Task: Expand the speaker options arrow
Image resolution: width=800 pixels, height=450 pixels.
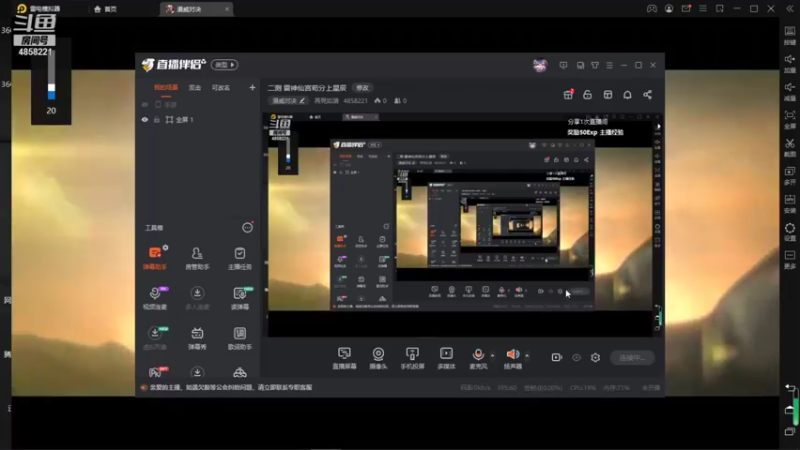Action: [527, 355]
